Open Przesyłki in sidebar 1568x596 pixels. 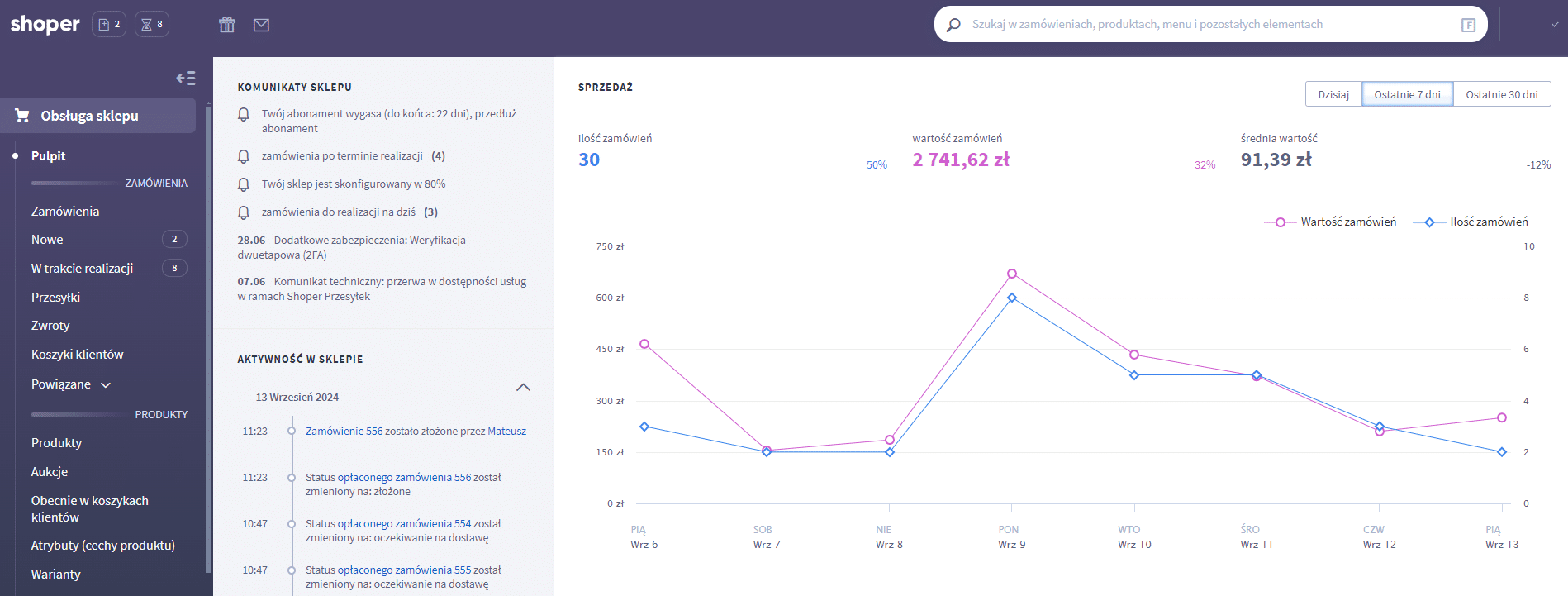pyautogui.click(x=55, y=298)
